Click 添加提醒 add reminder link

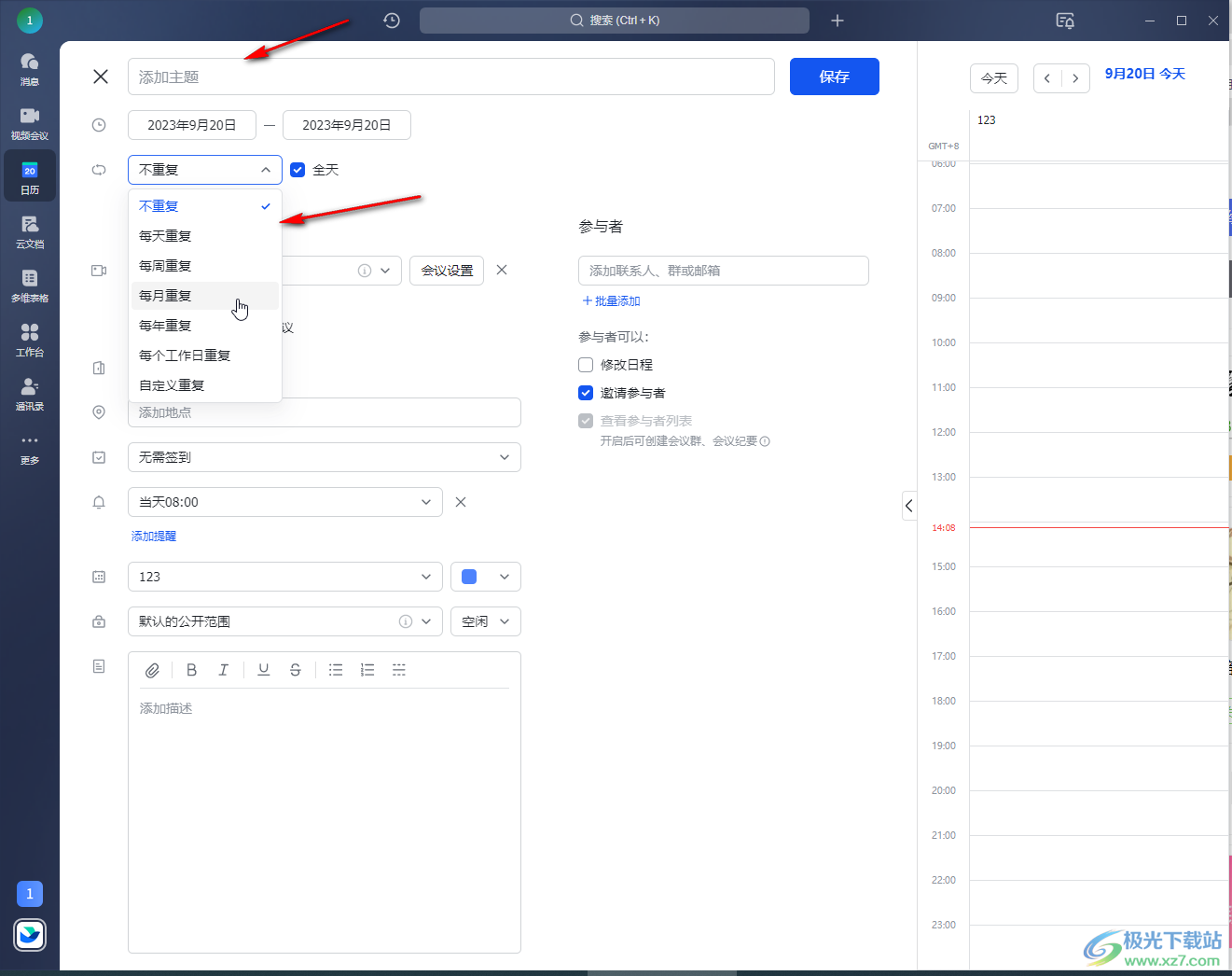[154, 537]
